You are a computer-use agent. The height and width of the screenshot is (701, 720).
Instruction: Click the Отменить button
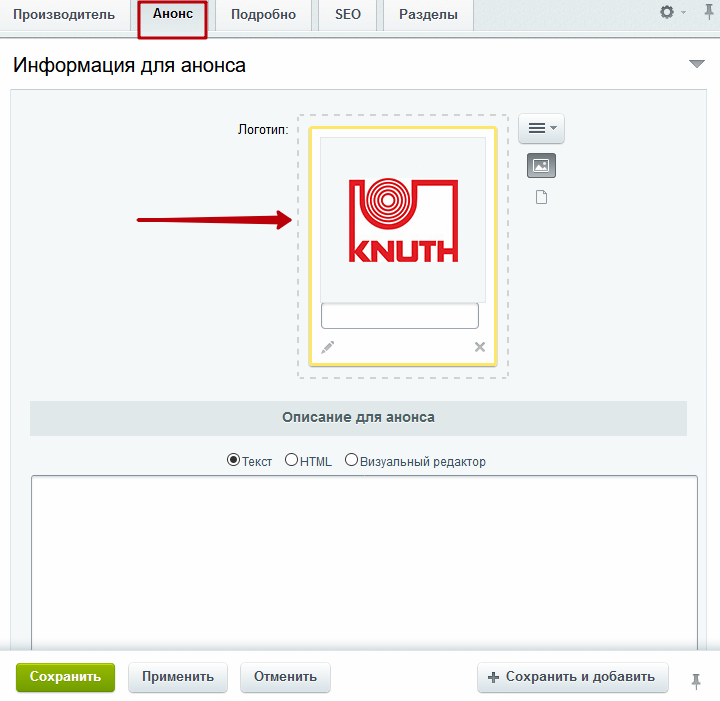(x=285, y=677)
